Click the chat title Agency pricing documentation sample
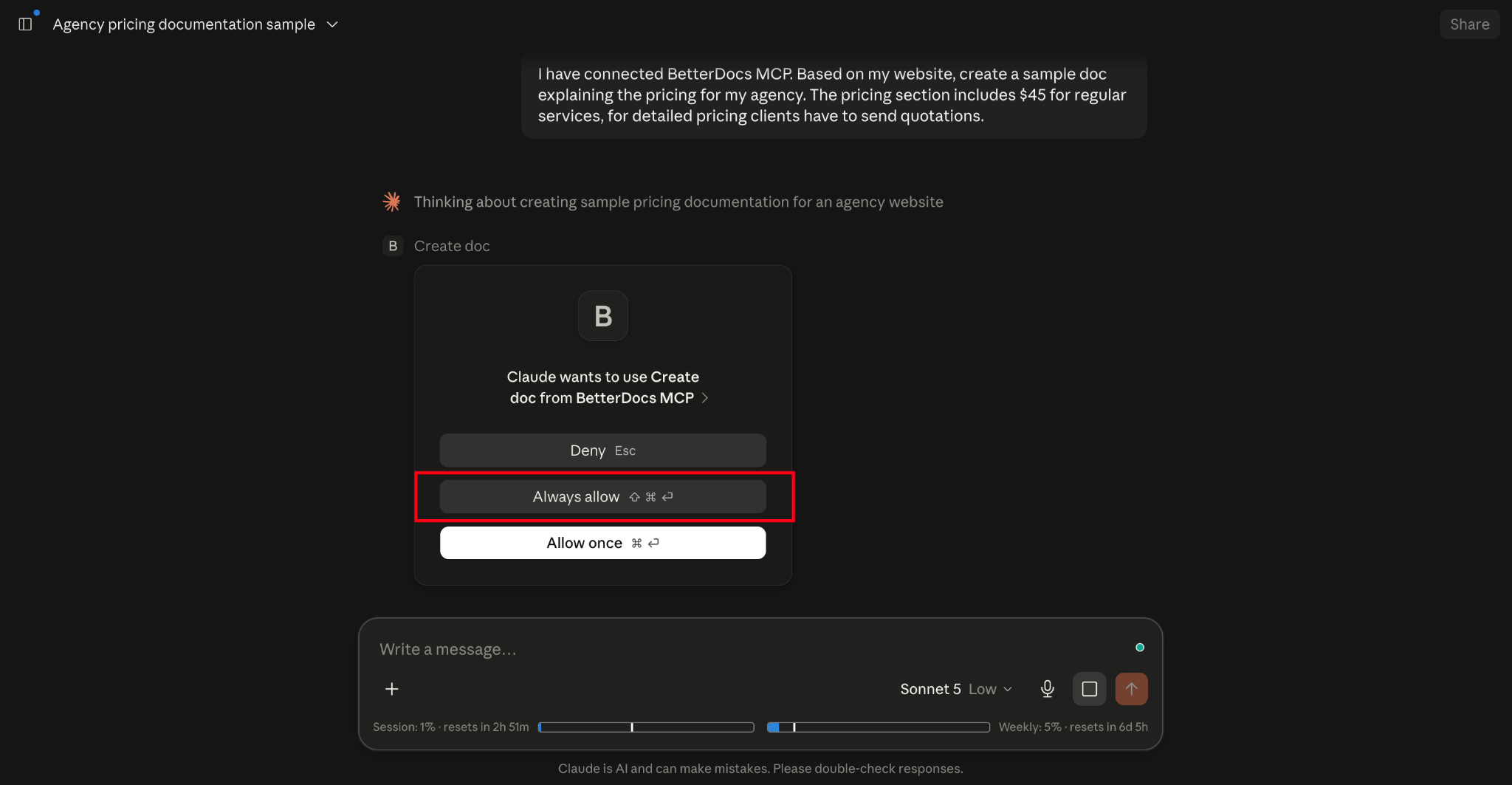This screenshot has height=785, width=1512. 184,24
